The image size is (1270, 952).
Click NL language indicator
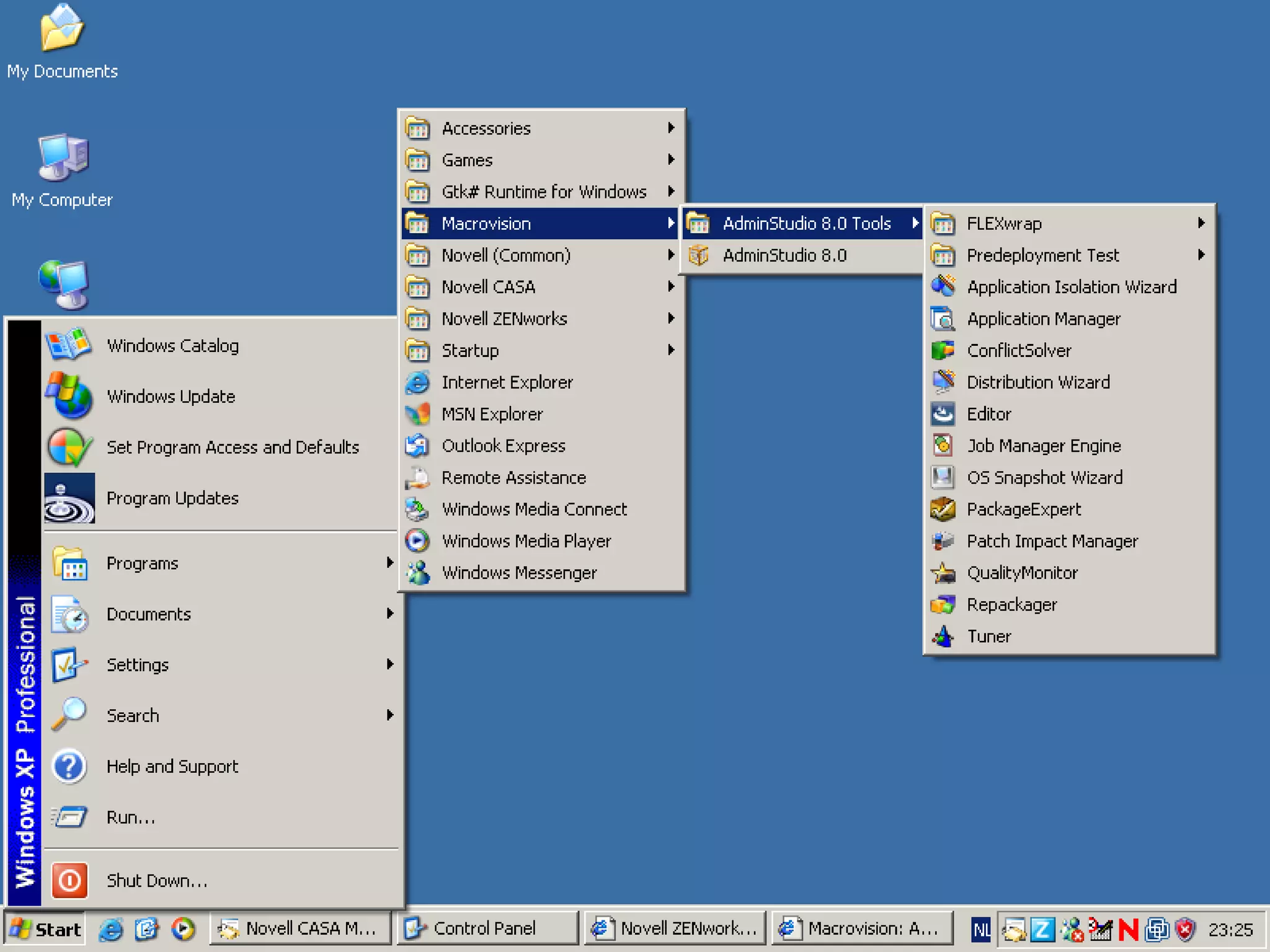pyautogui.click(x=980, y=929)
